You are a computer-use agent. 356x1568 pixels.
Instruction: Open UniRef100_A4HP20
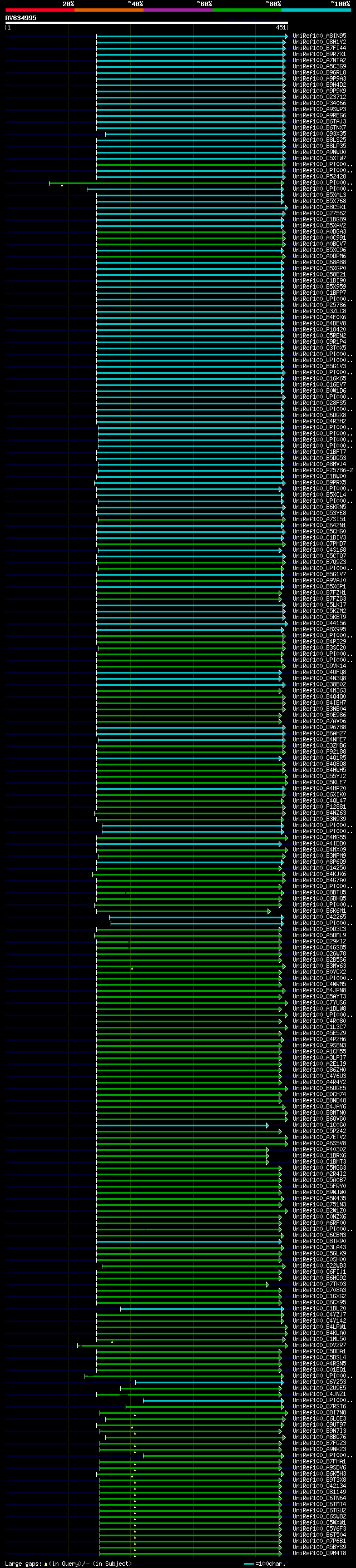coord(319,788)
